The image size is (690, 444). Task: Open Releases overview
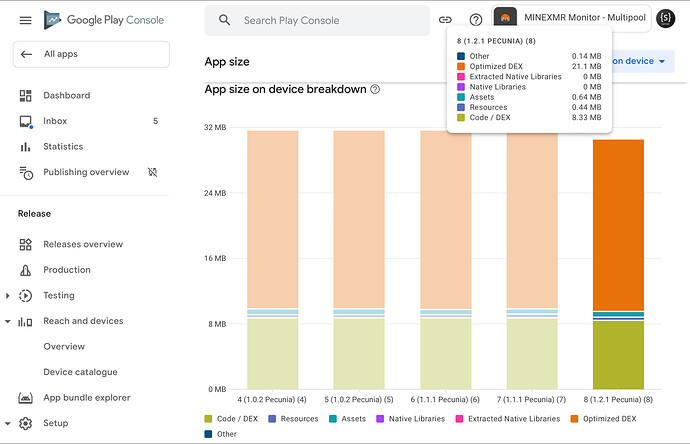click(83, 244)
